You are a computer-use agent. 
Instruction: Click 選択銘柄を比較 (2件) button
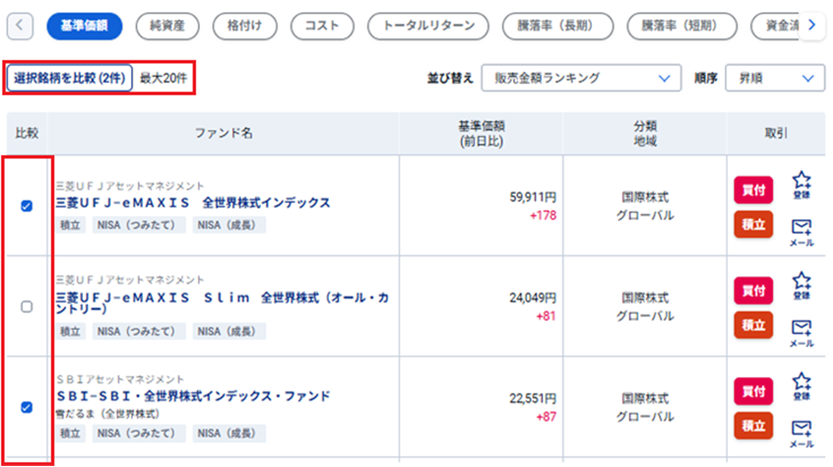pyautogui.click(x=70, y=77)
